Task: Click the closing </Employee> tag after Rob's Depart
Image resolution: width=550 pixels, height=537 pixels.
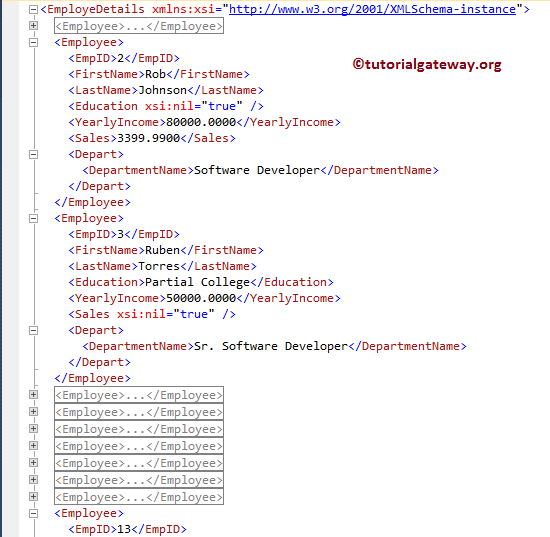Action: pos(93,202)
